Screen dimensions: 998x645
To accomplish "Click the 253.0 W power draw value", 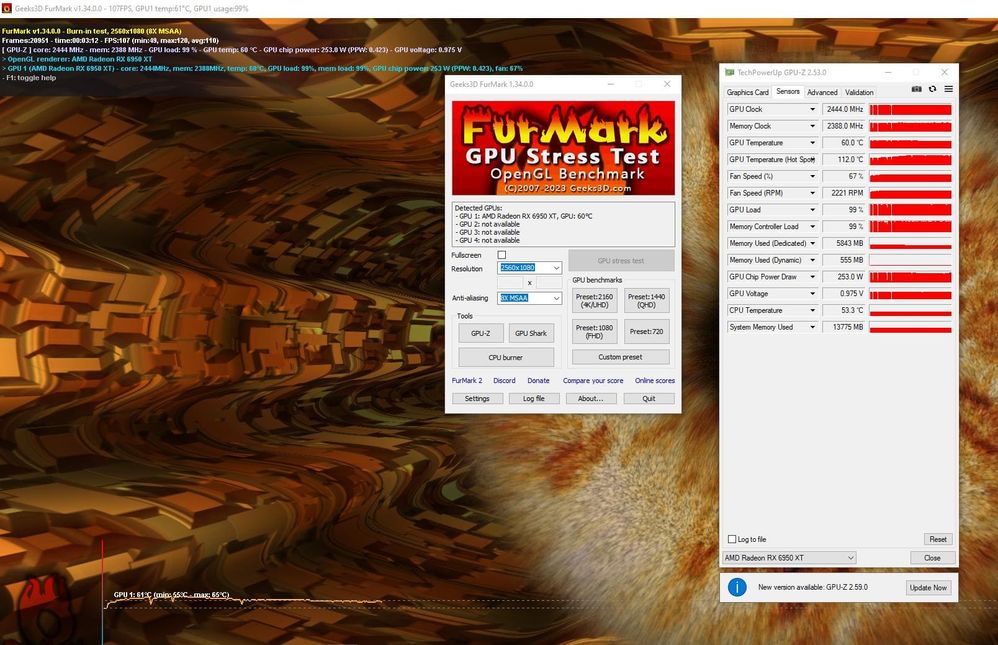I will click(x=844, y=277).
